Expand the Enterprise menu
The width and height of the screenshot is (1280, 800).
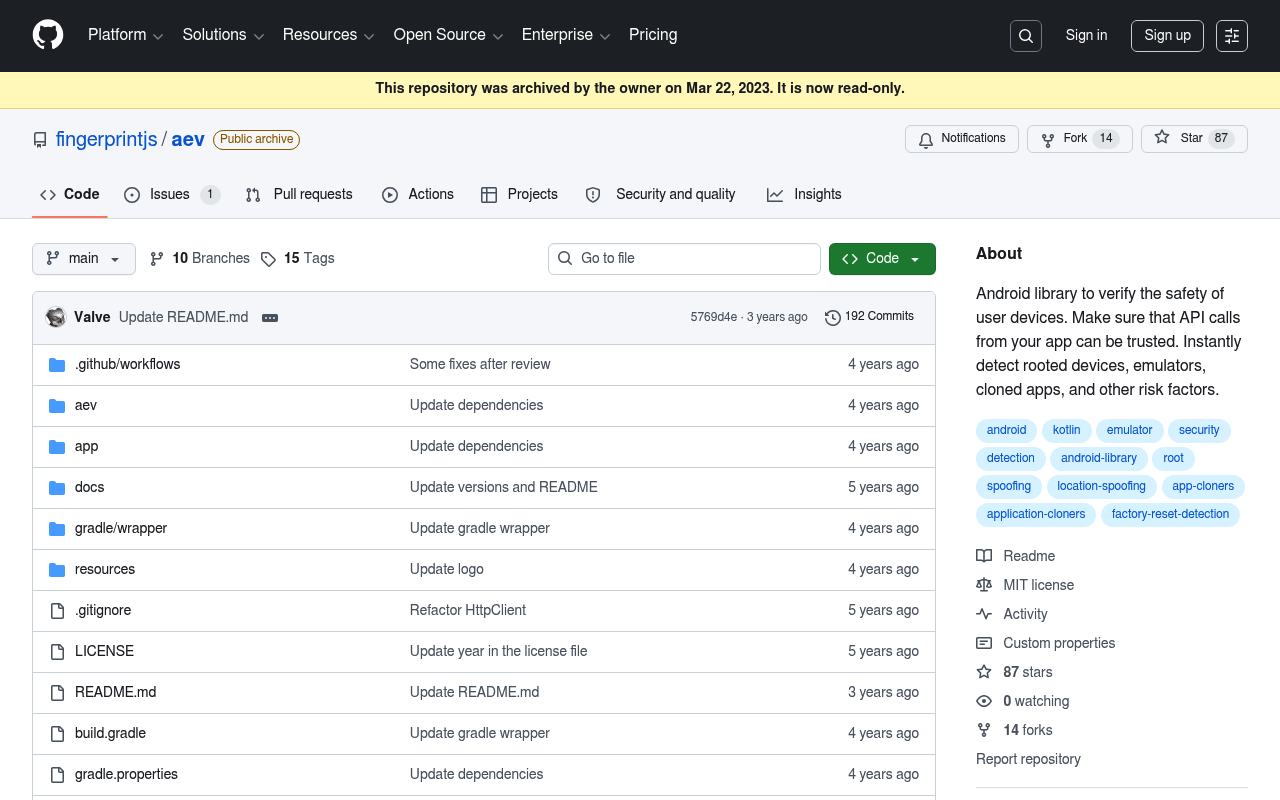(566, 35)
